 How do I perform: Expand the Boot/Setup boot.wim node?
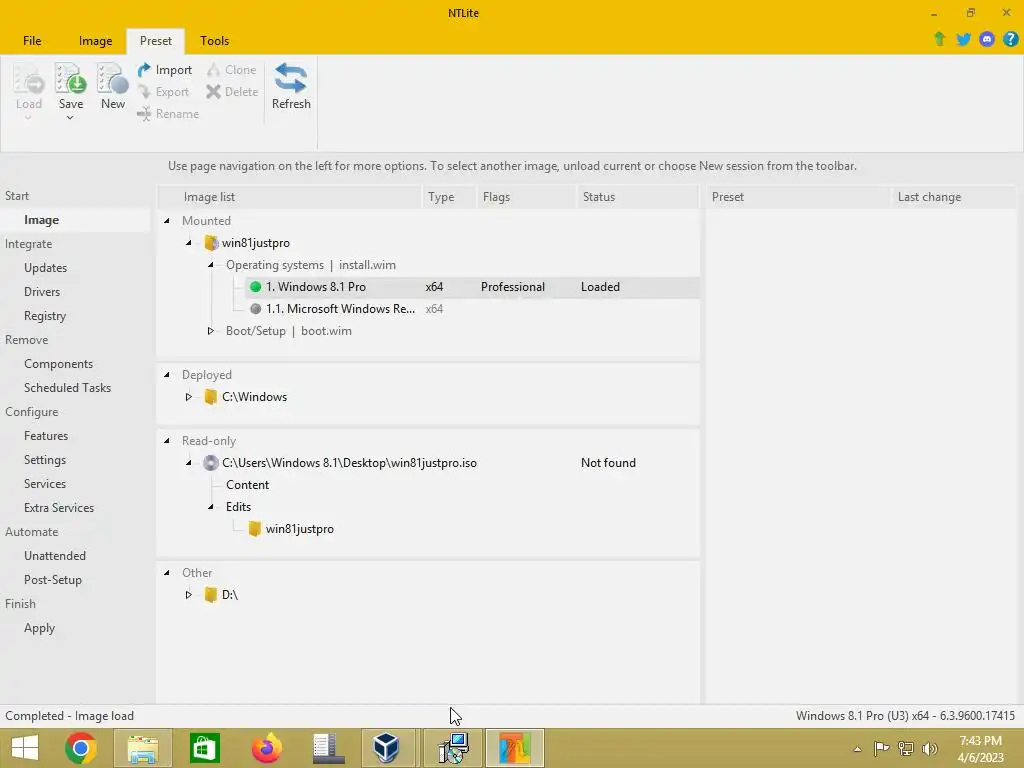click(210, 331)
